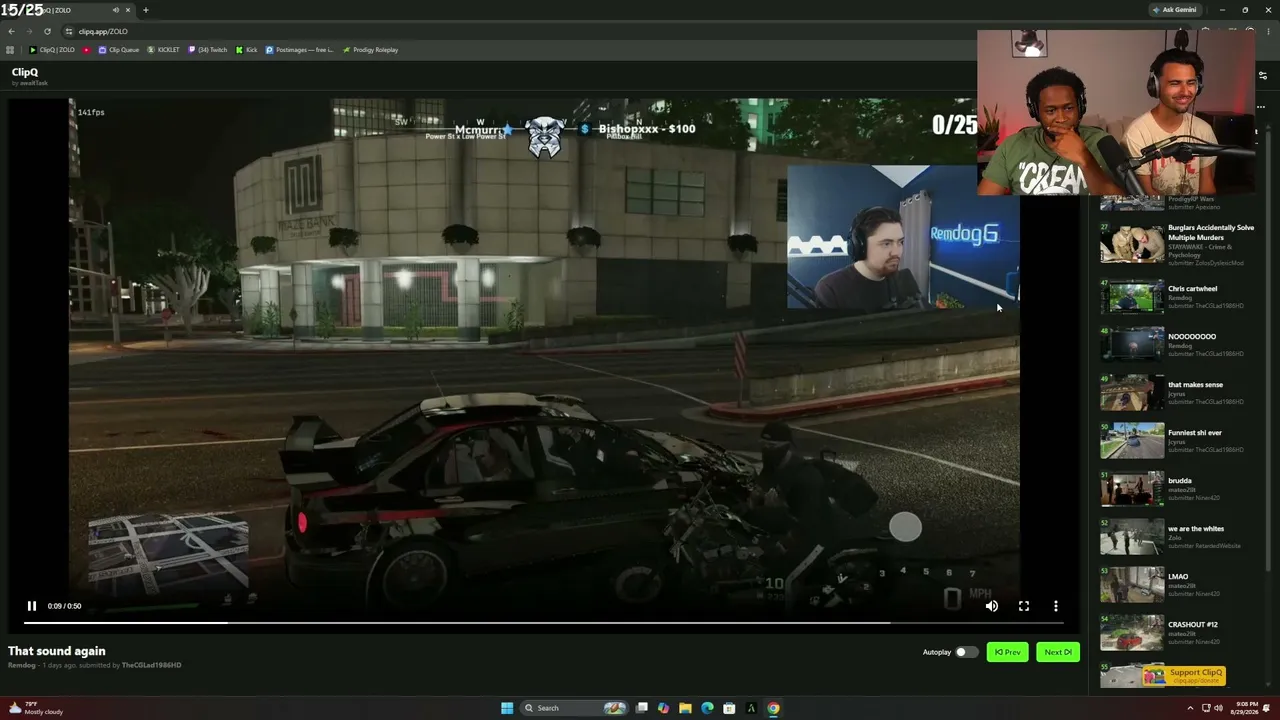1280x720 pixels.
Task: Open the (34) Twitch bookmark
Action: point(208,50)
